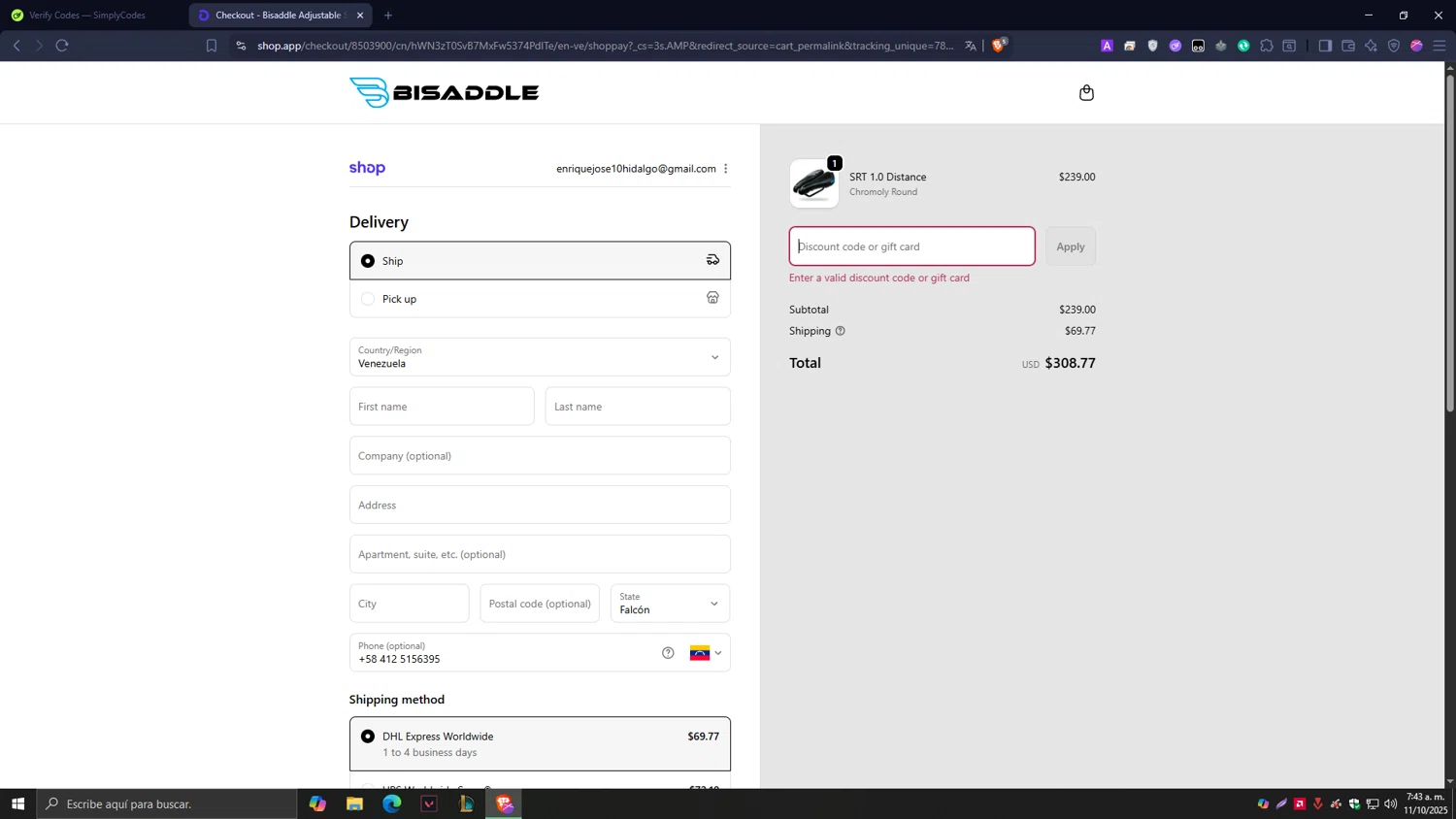Focus the Last name field
This screenshot has width=1456, height=819.
(x=638, y=407)
